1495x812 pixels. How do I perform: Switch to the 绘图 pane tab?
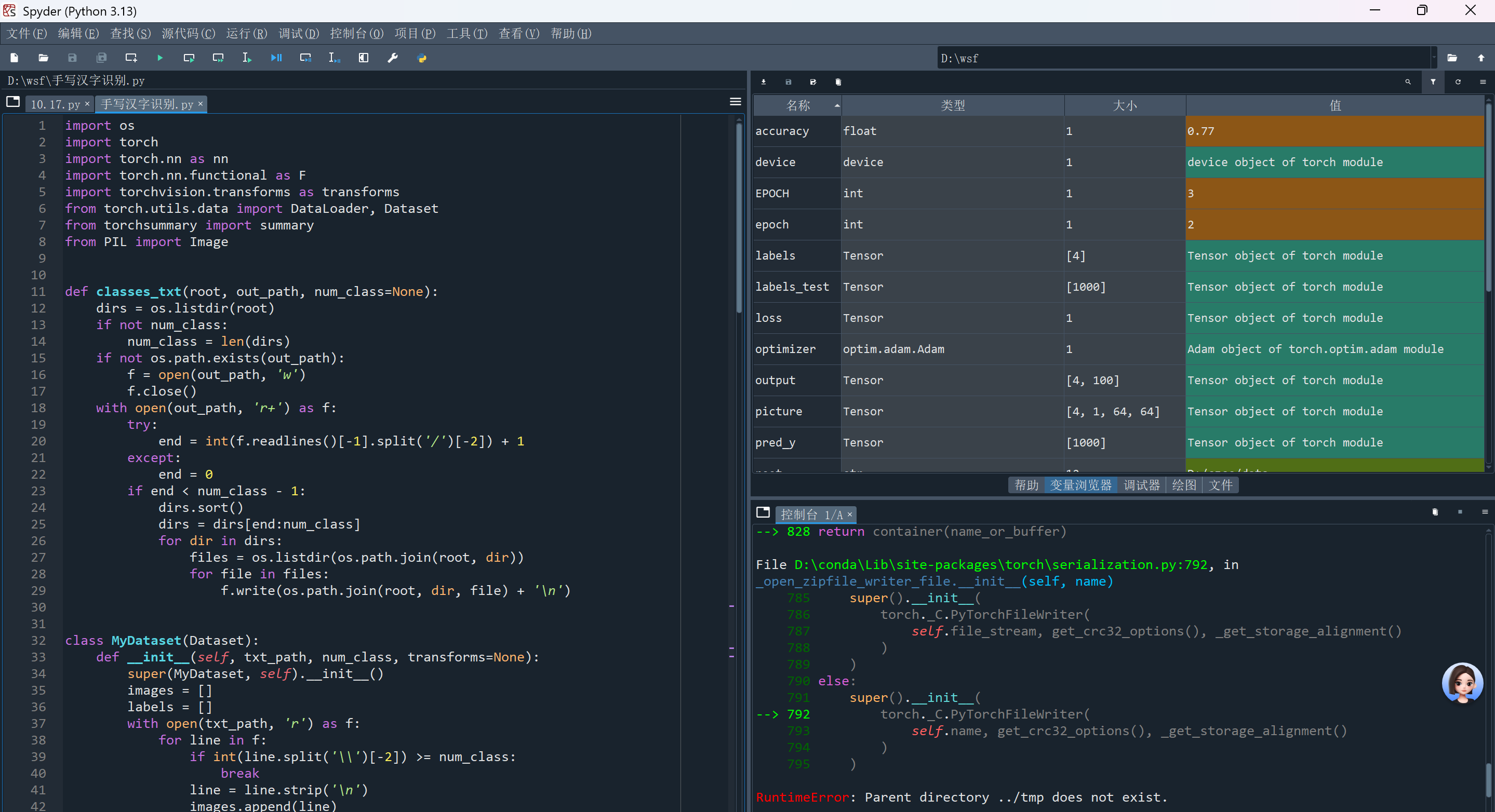tap(1183, 485)
